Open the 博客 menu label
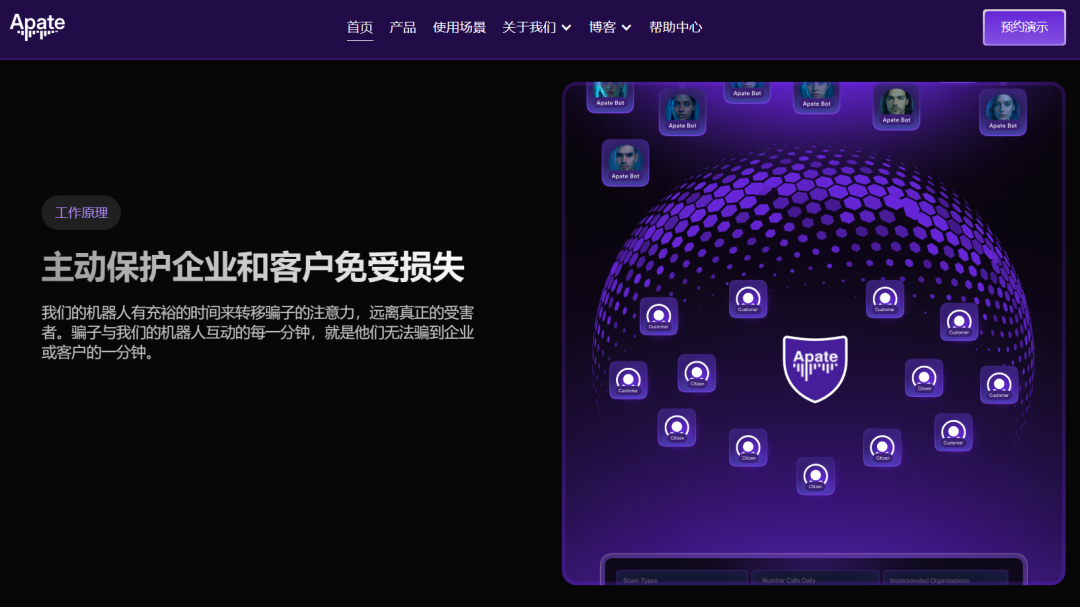This screenshot has width=1080, height=607. coord(602,27)
